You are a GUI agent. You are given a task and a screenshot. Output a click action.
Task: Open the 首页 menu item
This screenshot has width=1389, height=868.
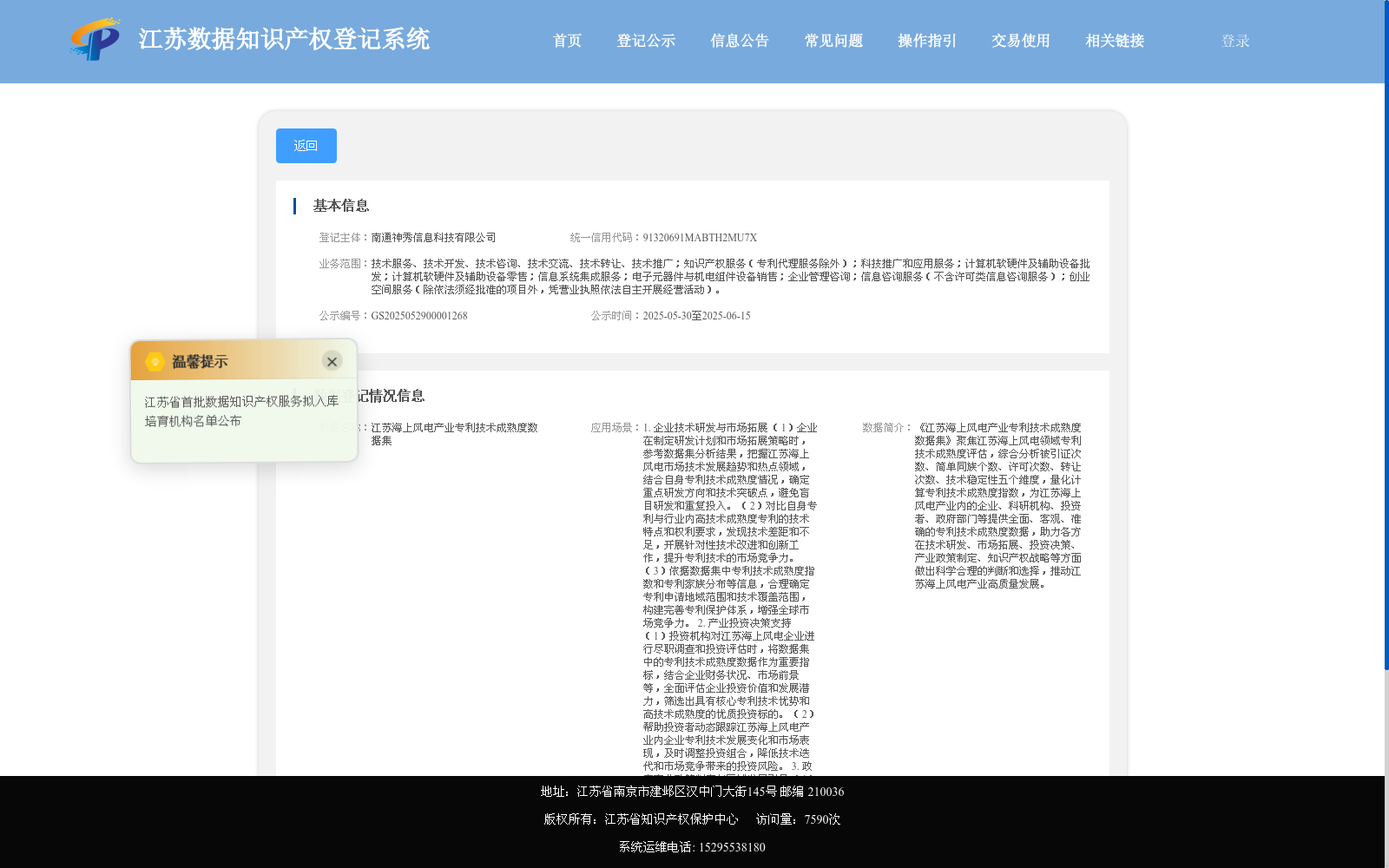pos(567,41)
